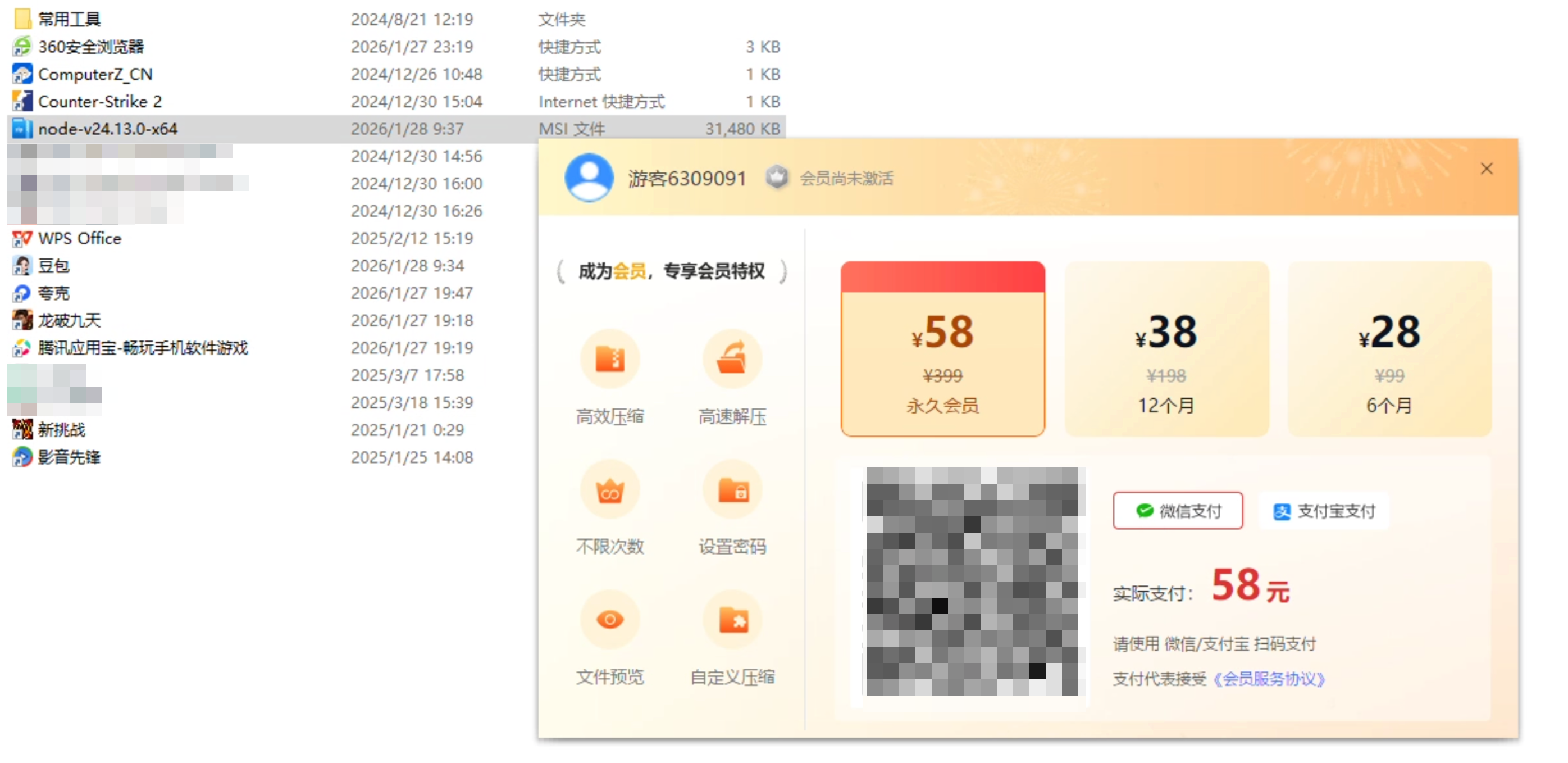Image resolution: width=1568 pixels, height=763 pixels.
Task: Select the node-v24.13.0-x64 MSI file
Action: pyautogui.click(x=108, y=129)
